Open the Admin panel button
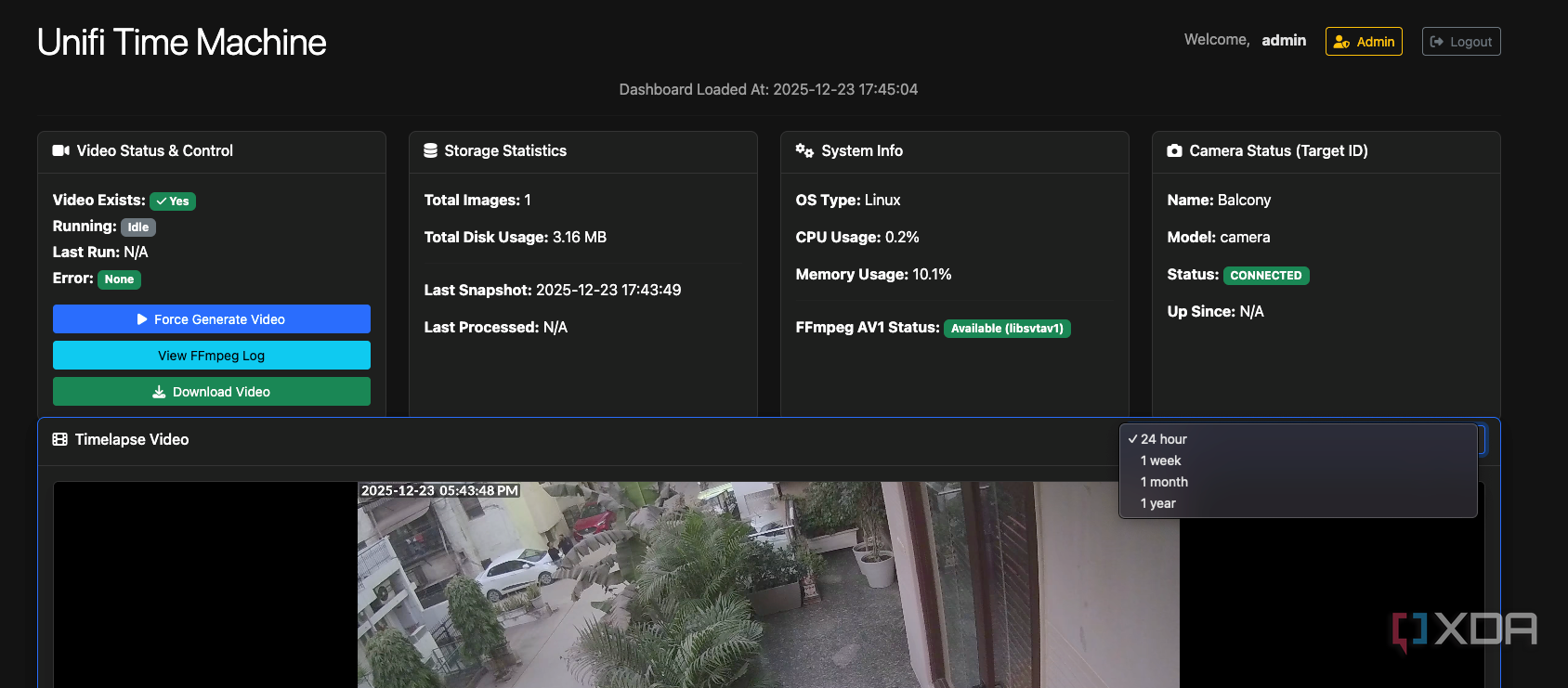 [1364, 42]
